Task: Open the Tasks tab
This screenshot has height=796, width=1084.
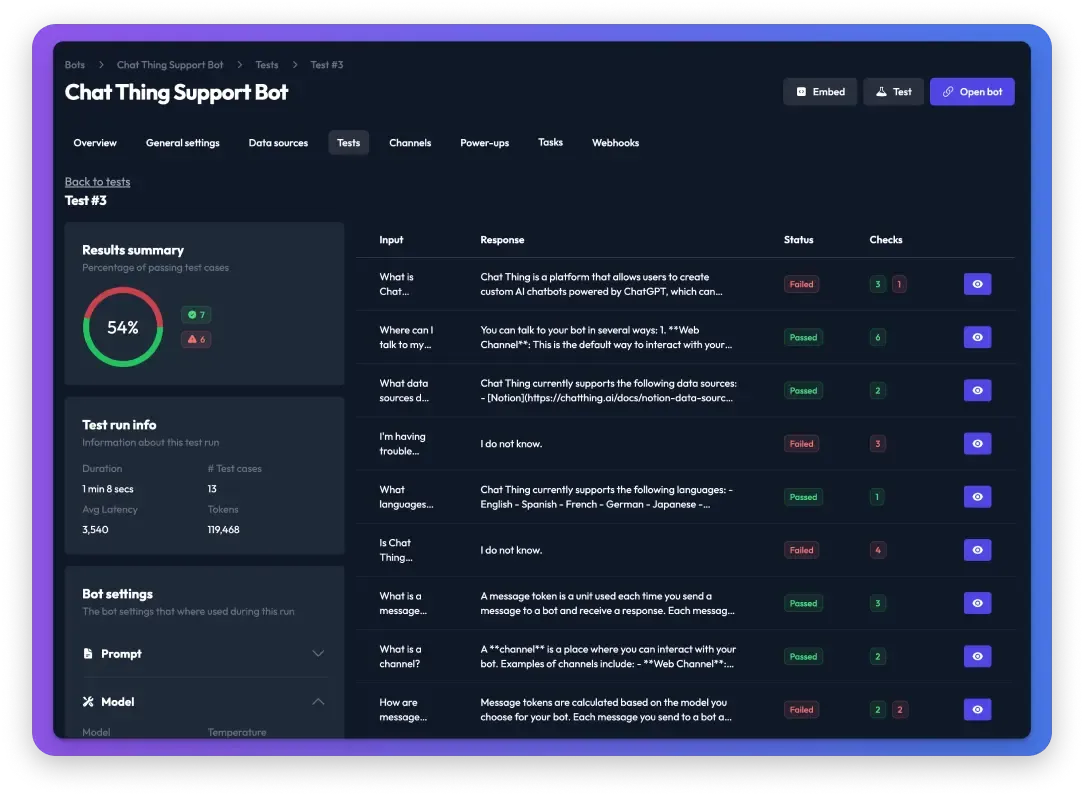Action: coord(550,142)
